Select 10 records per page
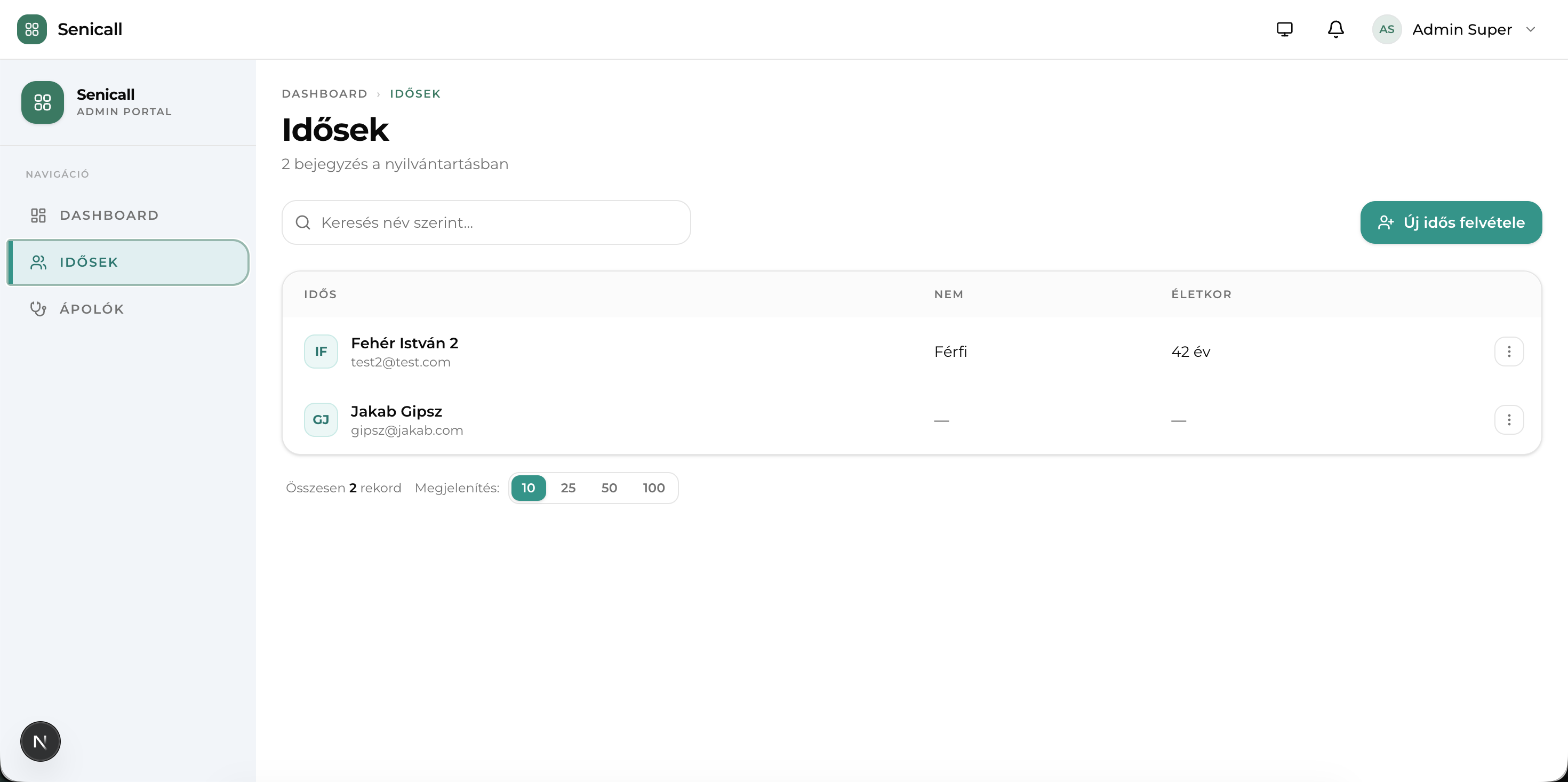 click(529, 488)
